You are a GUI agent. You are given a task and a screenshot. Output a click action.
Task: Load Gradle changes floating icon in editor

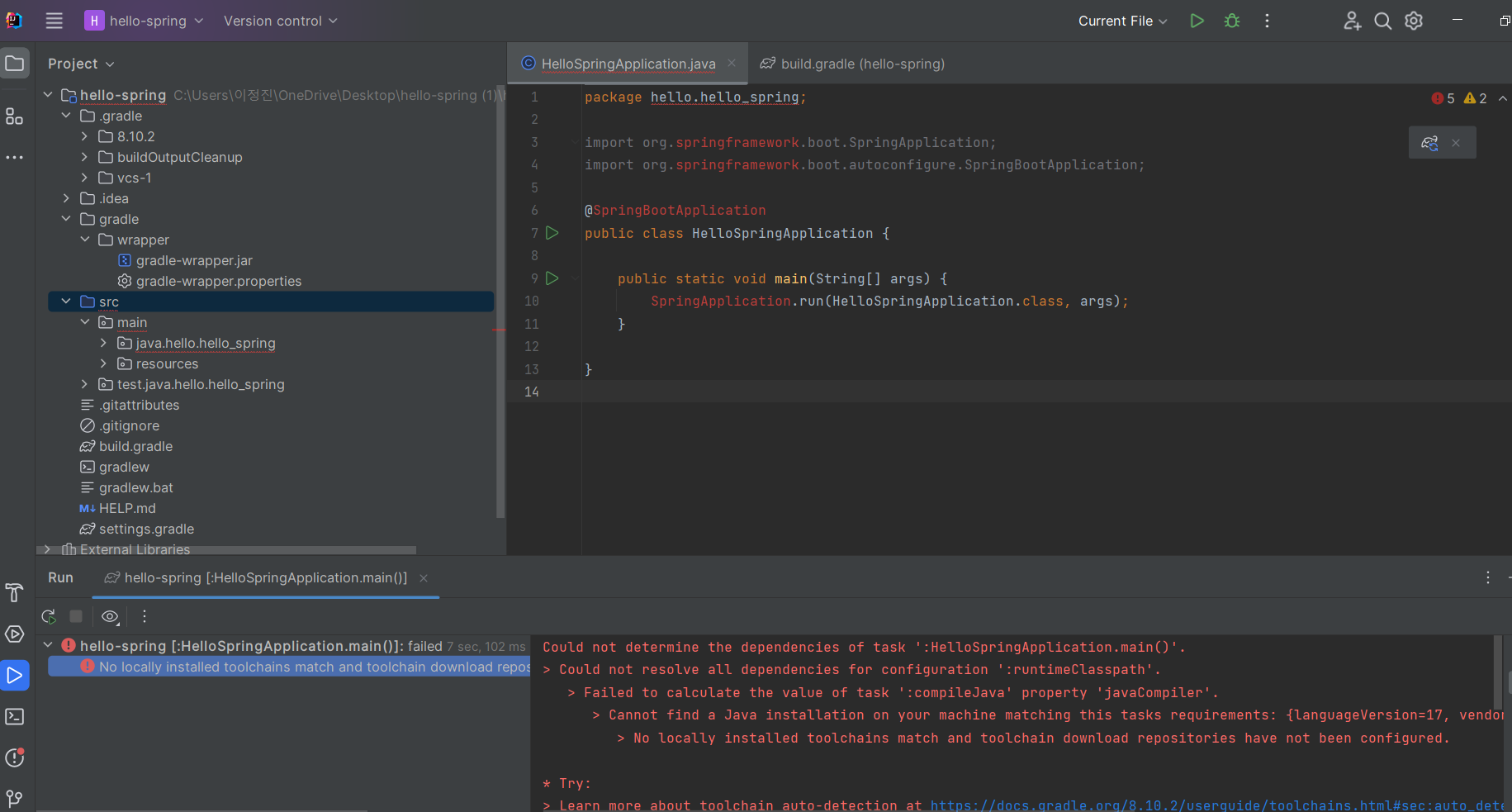coord(1429,143)
